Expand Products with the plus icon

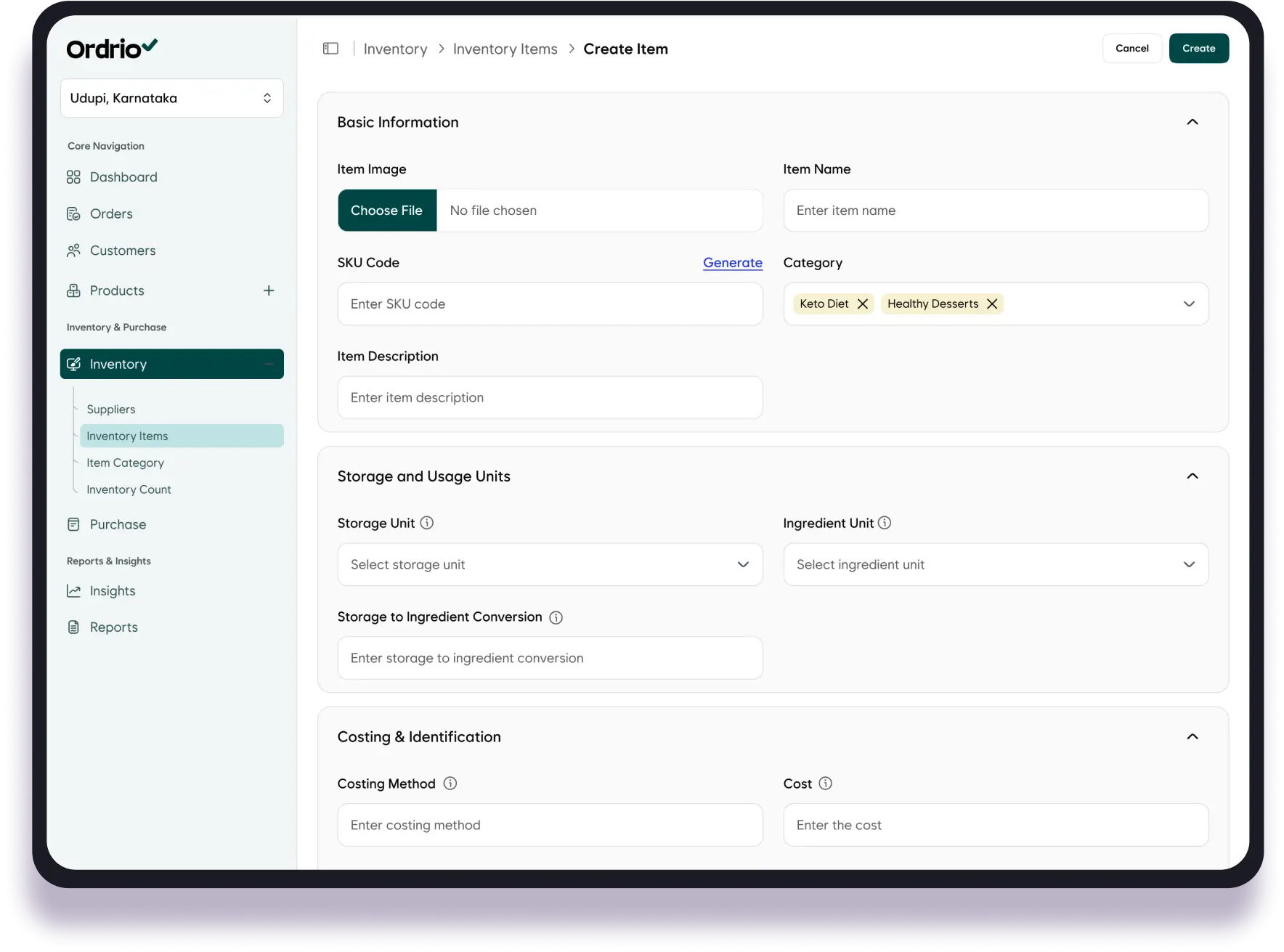tap(269, 290)
